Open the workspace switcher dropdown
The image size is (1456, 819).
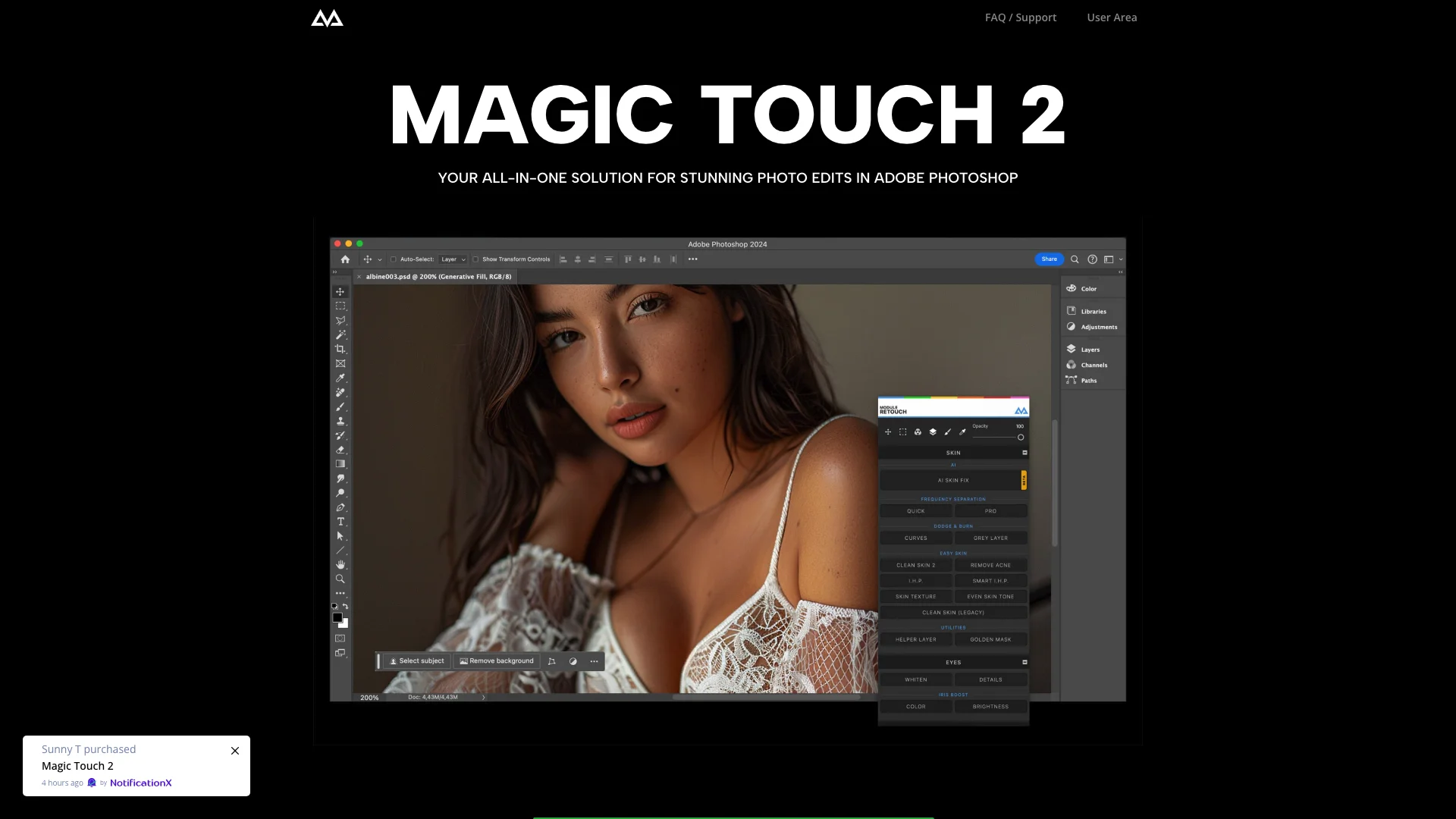tap(1112, 259)
